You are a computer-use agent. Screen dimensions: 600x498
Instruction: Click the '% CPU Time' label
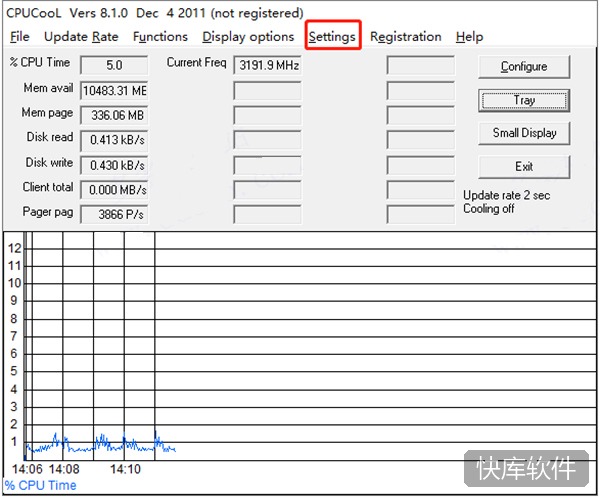(x=40, y=62)
